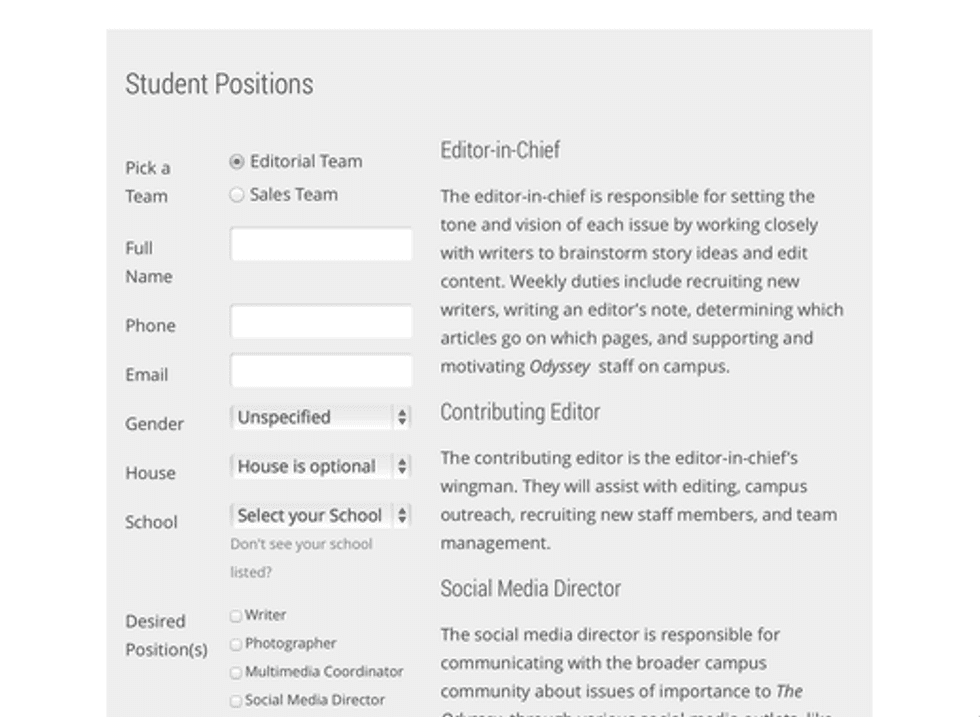Check the Writer position checkbox
Viewport: 980px width, 717px height.
pos(236,616)
